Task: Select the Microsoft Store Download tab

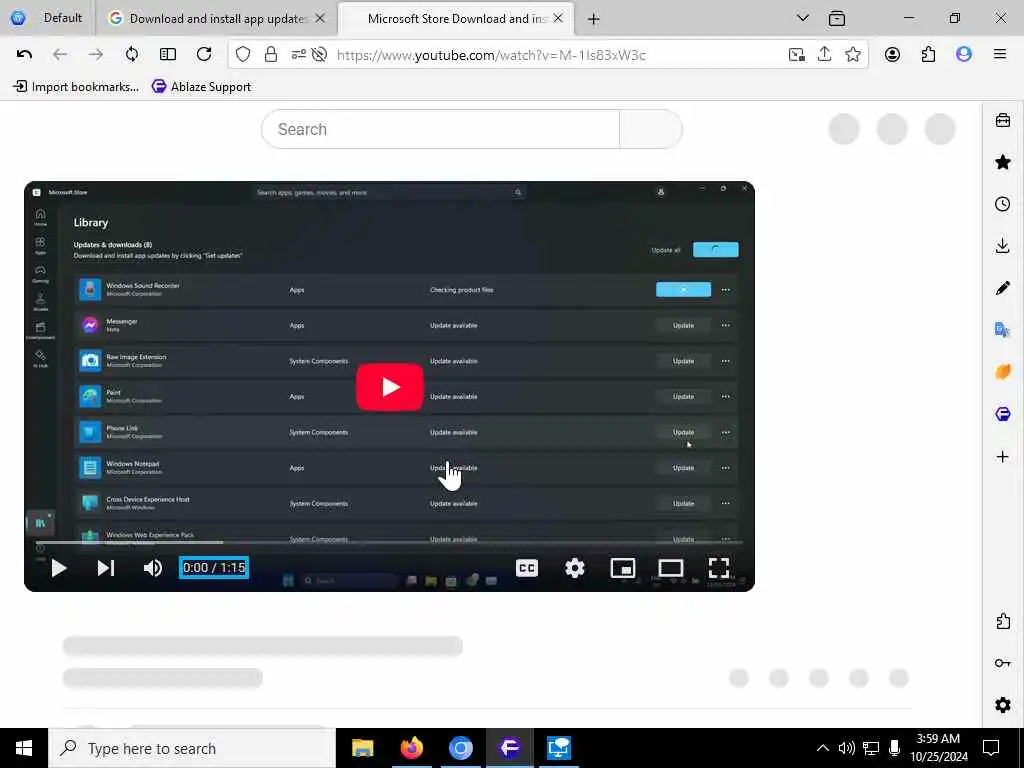Action: [457, 19]
